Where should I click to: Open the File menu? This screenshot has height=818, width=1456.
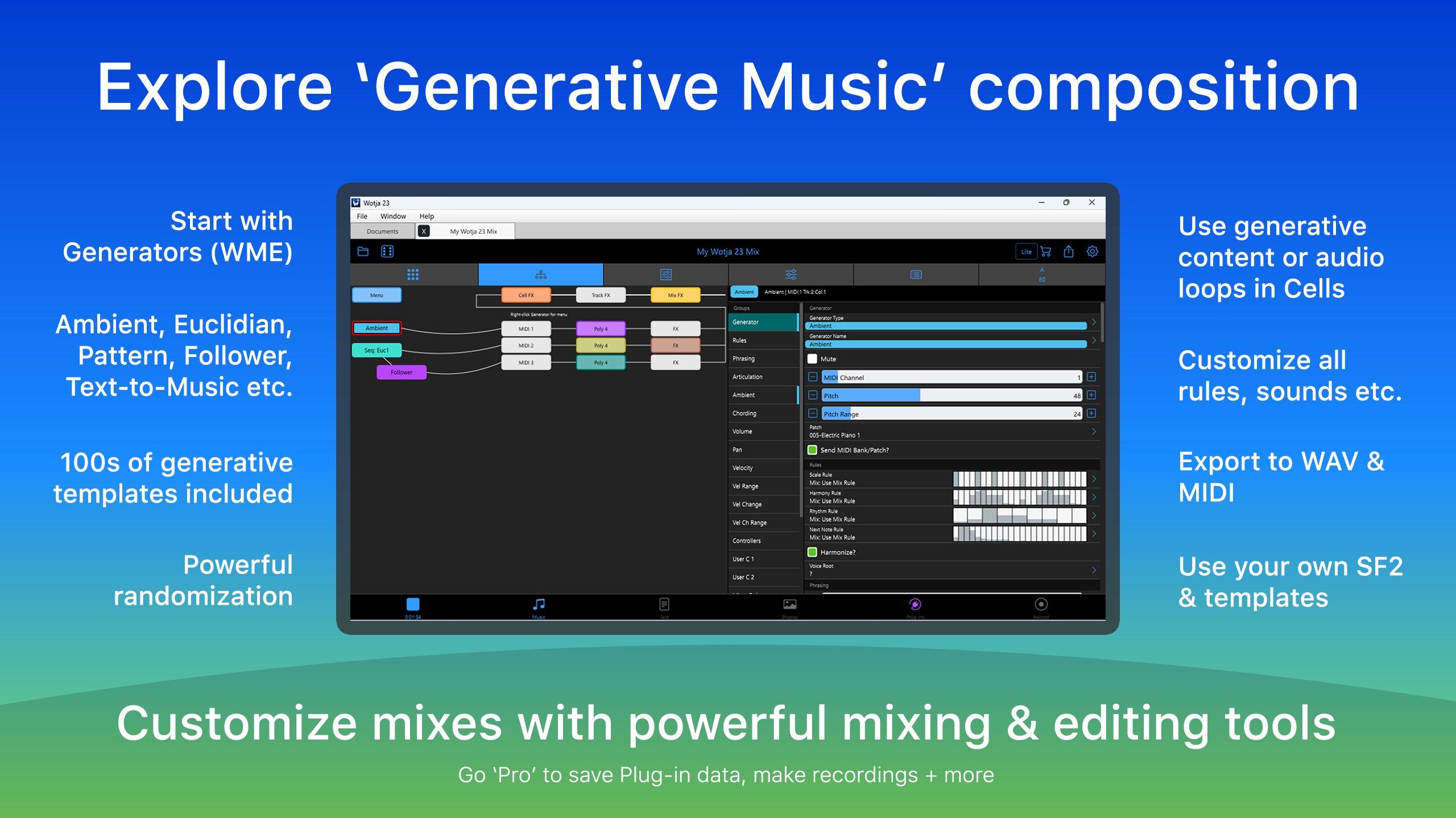(x=362, y=216)
